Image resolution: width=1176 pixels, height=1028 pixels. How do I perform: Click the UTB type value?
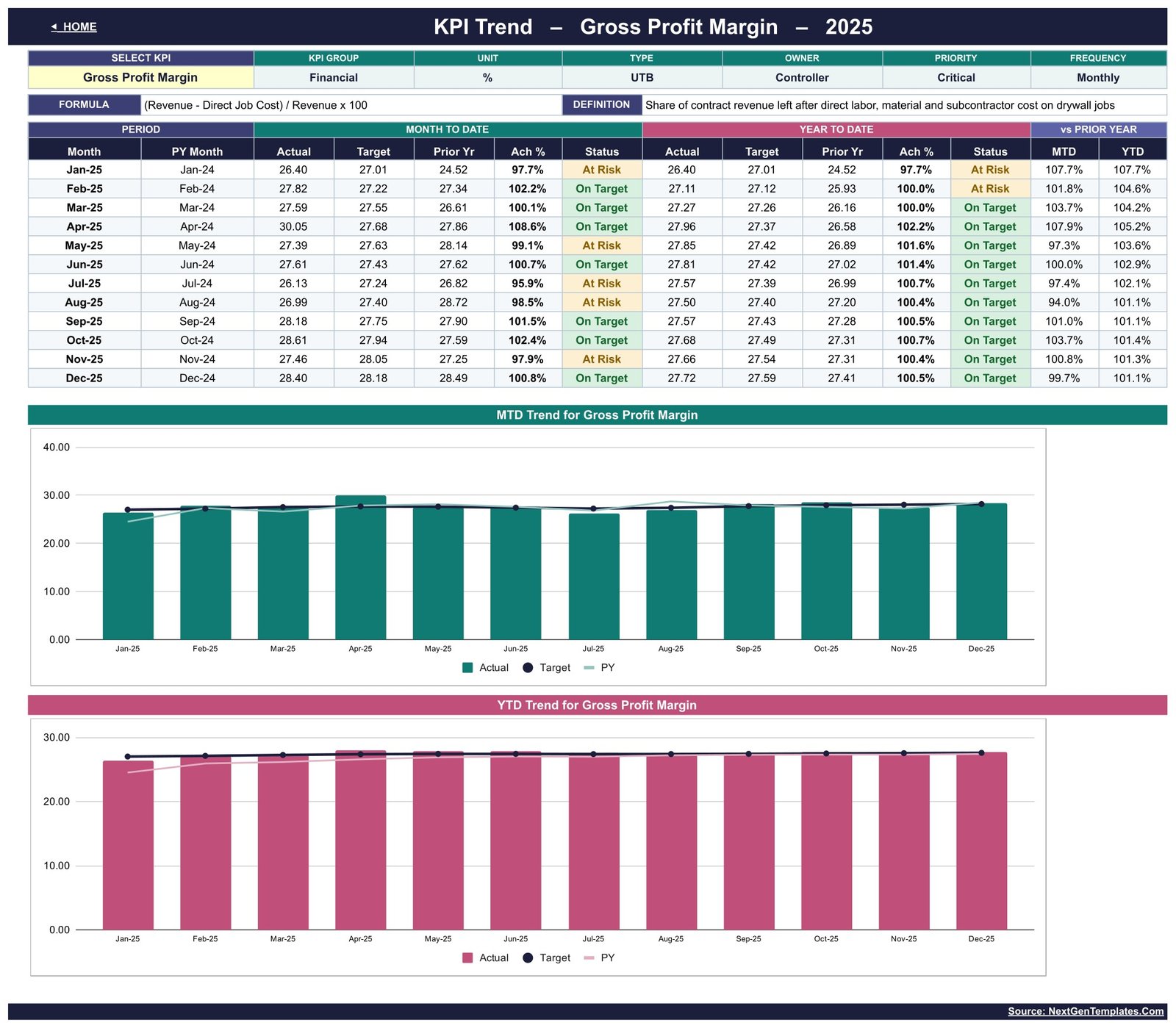click(x=642, y=77)
